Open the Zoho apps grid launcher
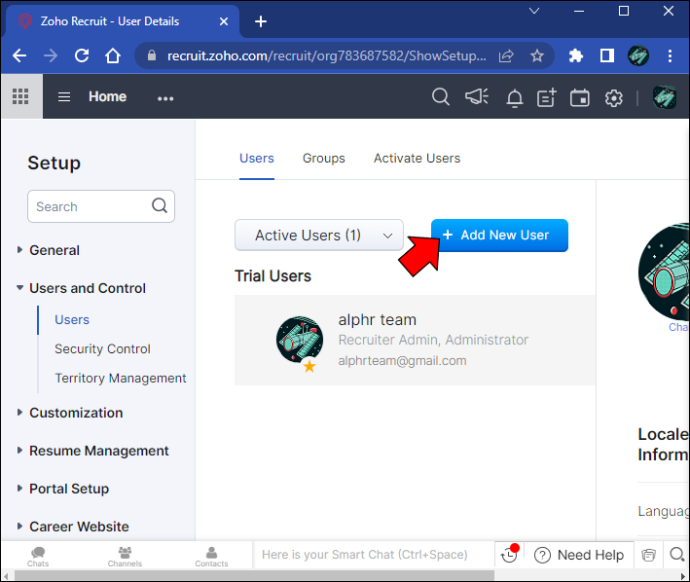 pos(21,96)
